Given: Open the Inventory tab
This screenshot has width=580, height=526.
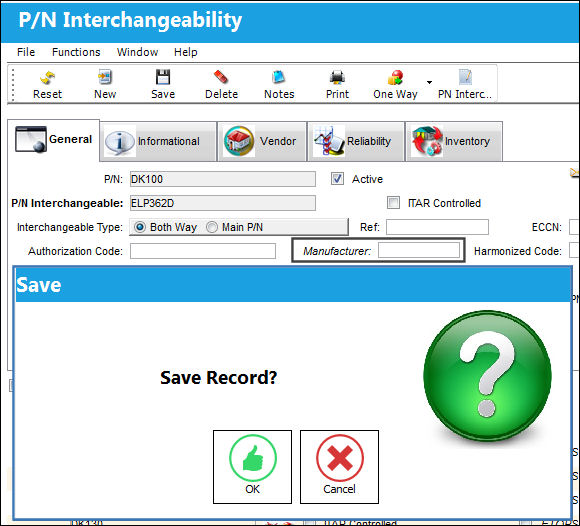Looking at the screenshot, I should click(454, 141).
